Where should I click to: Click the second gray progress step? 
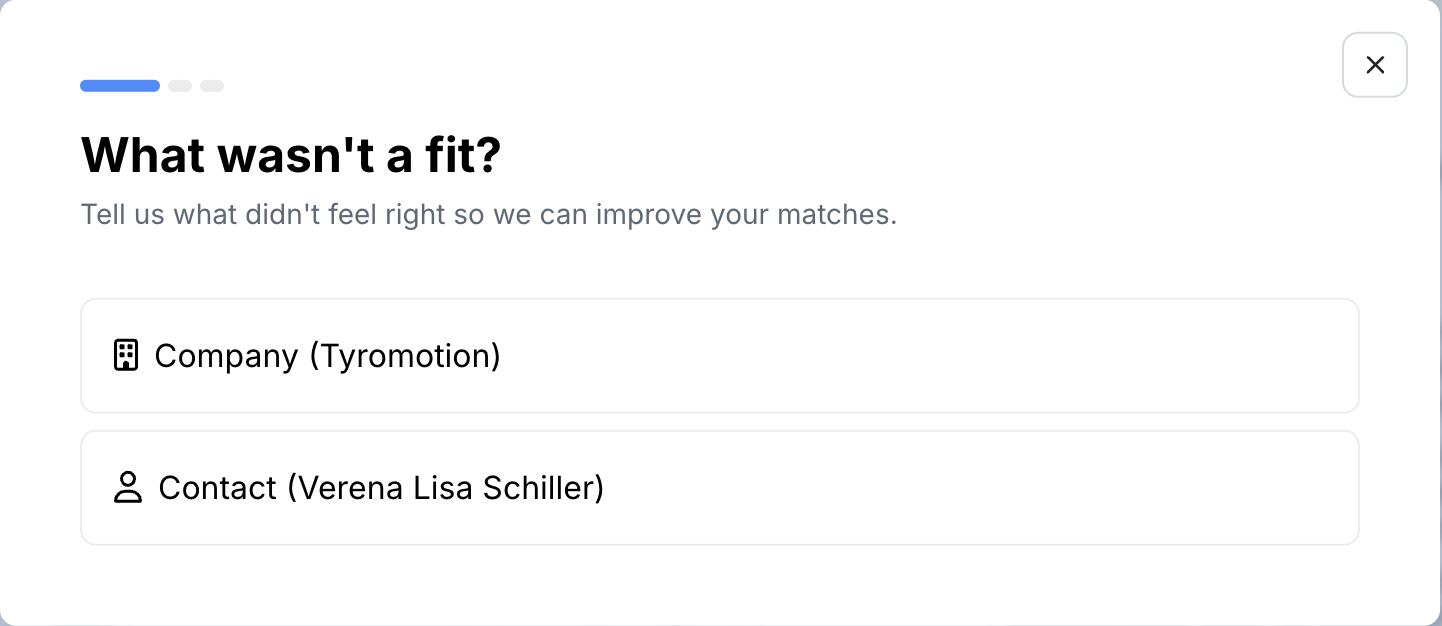tap(180, 86)
